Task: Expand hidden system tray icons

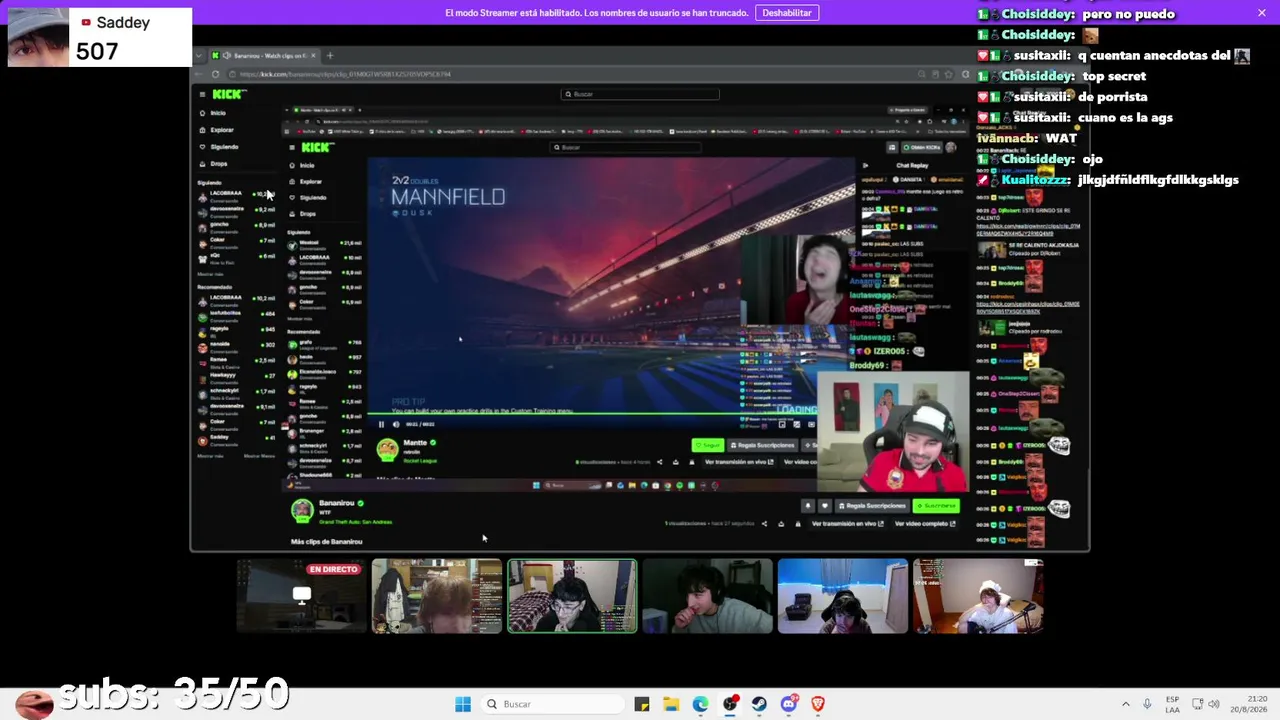Action: [x=1125, y=704]
